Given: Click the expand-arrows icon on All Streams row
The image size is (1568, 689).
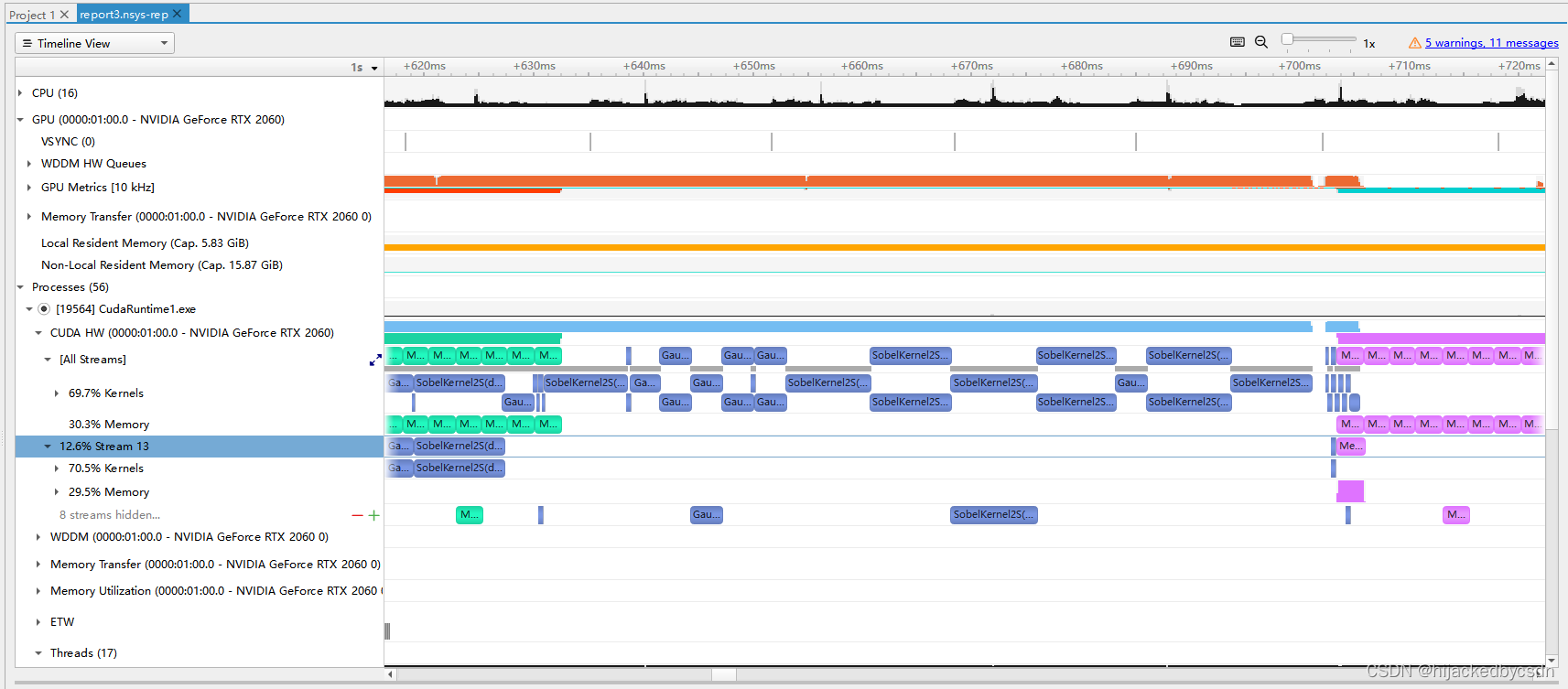Looking at the screenshot, I should point(375,361).
